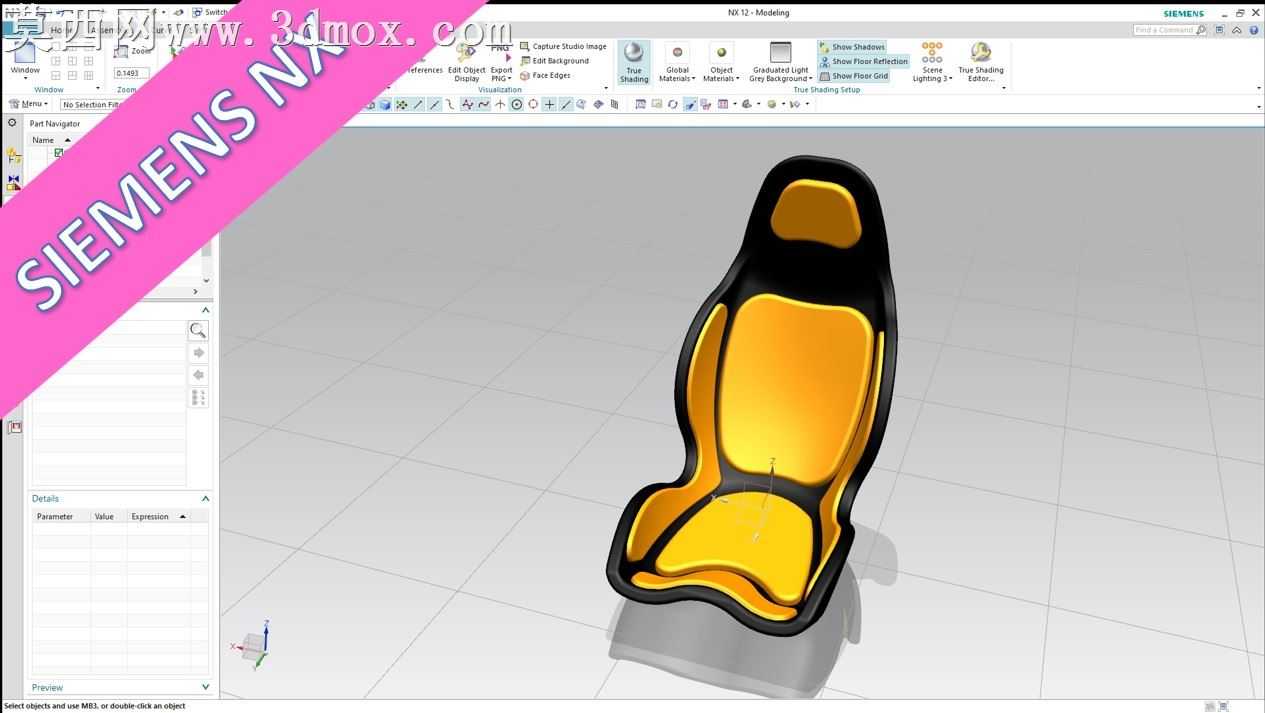
Task: Click the Constraint Navigator sidebar icon
Action: (14, 183)
